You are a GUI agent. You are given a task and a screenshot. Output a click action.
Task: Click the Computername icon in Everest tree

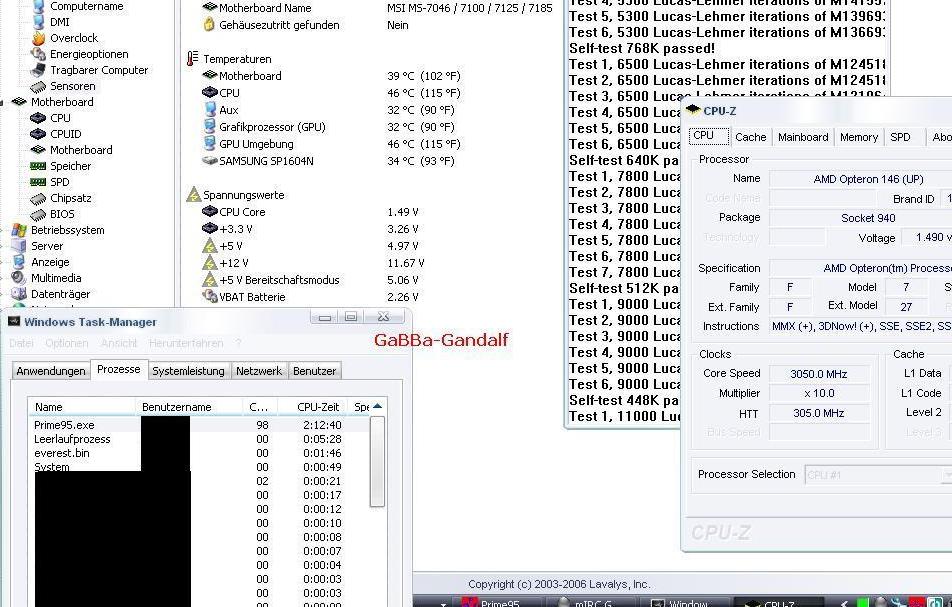38,7
